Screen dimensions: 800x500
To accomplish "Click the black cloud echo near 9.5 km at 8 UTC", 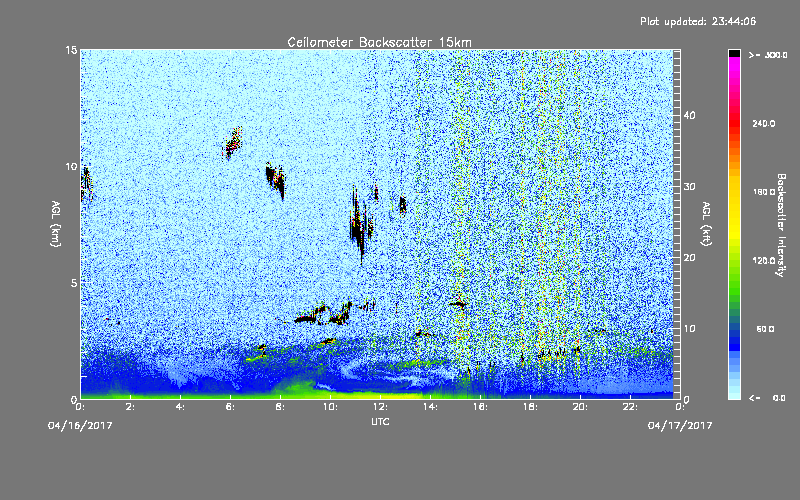I will point(276,180).
